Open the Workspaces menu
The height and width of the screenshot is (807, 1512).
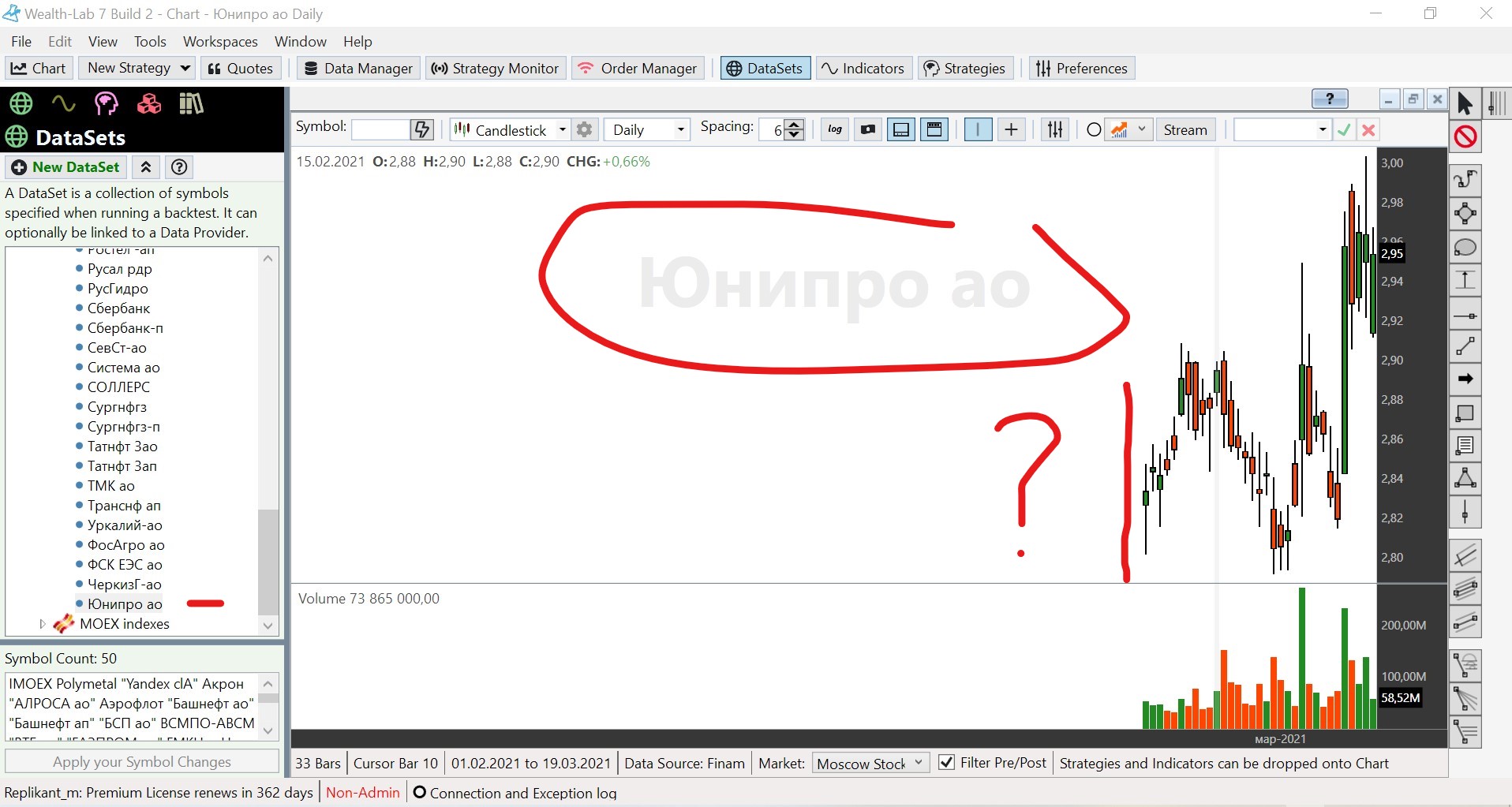click(219, 42)
